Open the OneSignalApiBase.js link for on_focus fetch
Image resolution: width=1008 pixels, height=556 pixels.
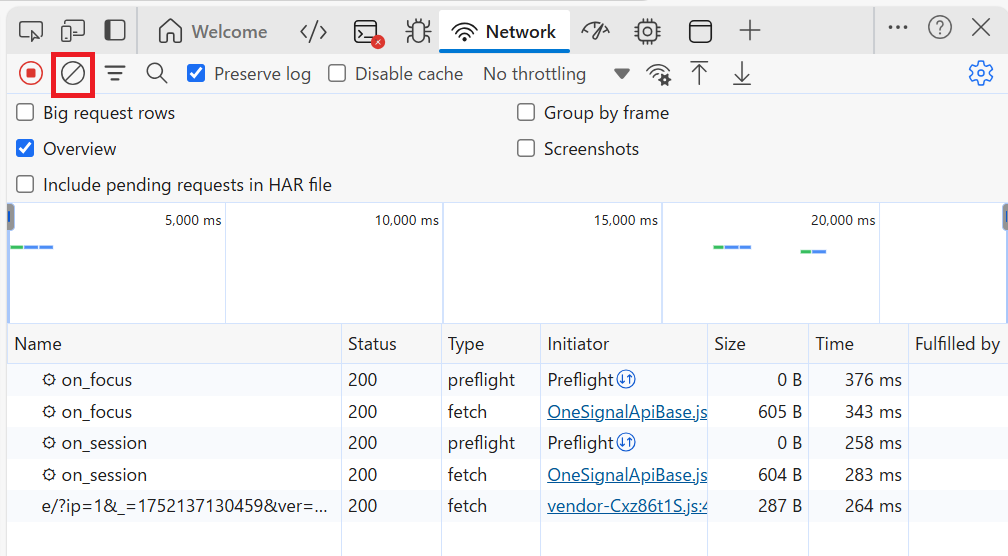pyautogui.click(x=626, y=411)
